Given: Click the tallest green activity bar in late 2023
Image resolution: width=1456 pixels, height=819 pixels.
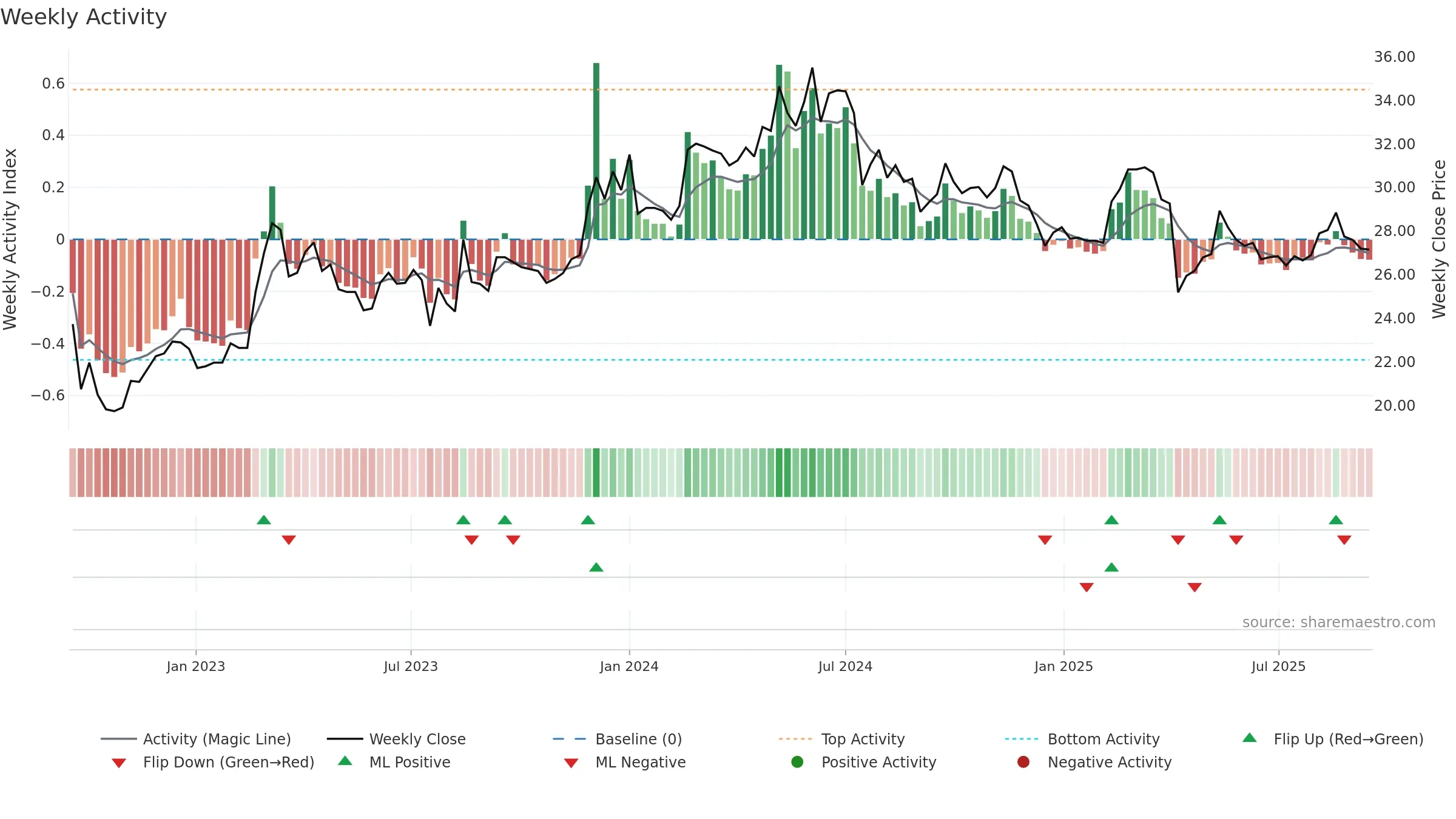Looking at the screenshot, I should point(596,151).
